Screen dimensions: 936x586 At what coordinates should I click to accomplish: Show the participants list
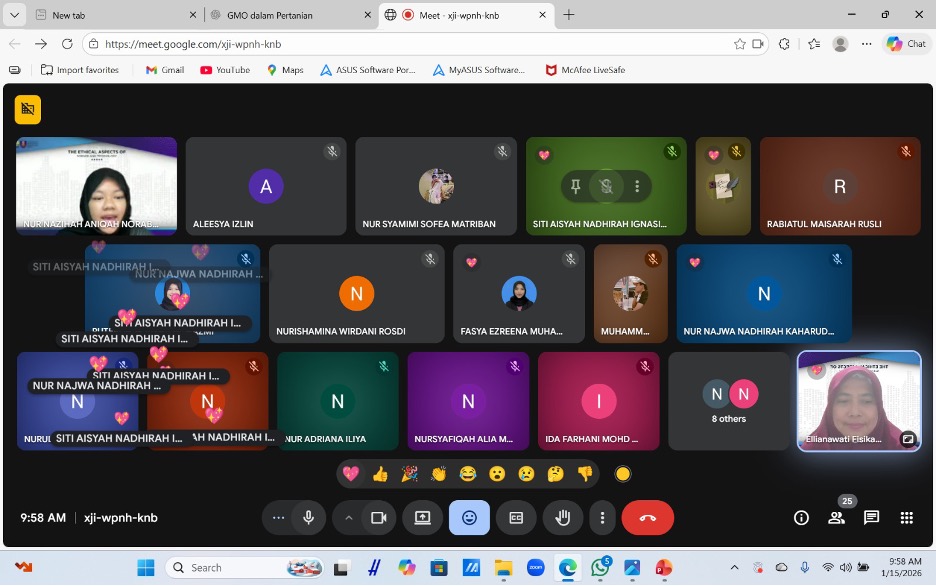click(x=836, y=518)
